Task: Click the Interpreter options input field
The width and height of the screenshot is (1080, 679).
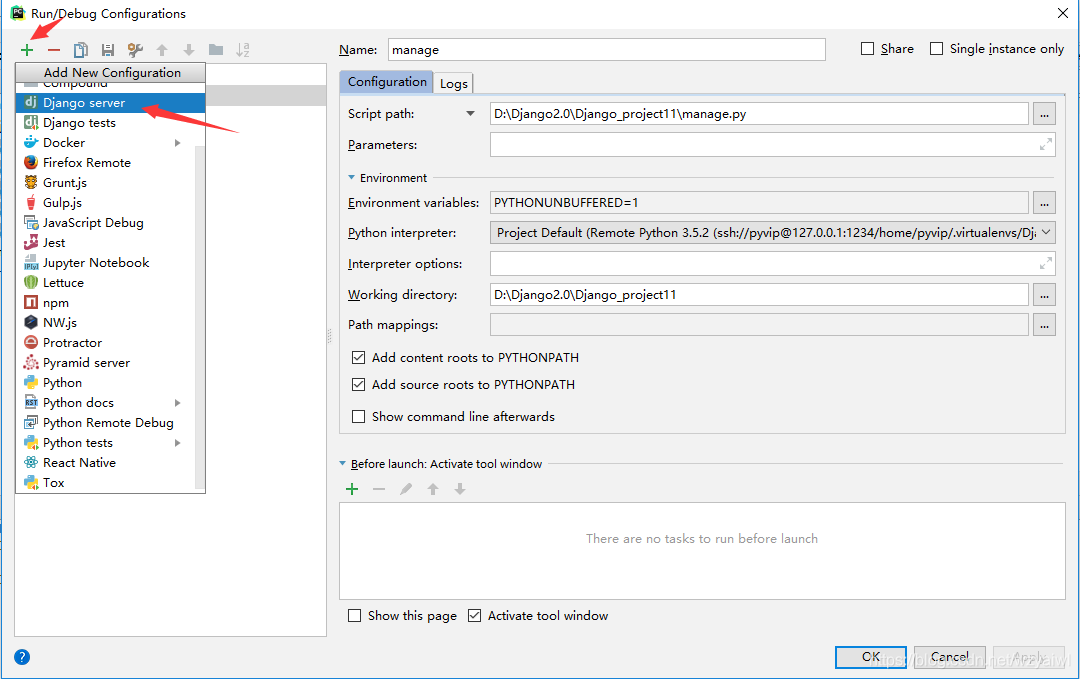Action: click(773, 264)
